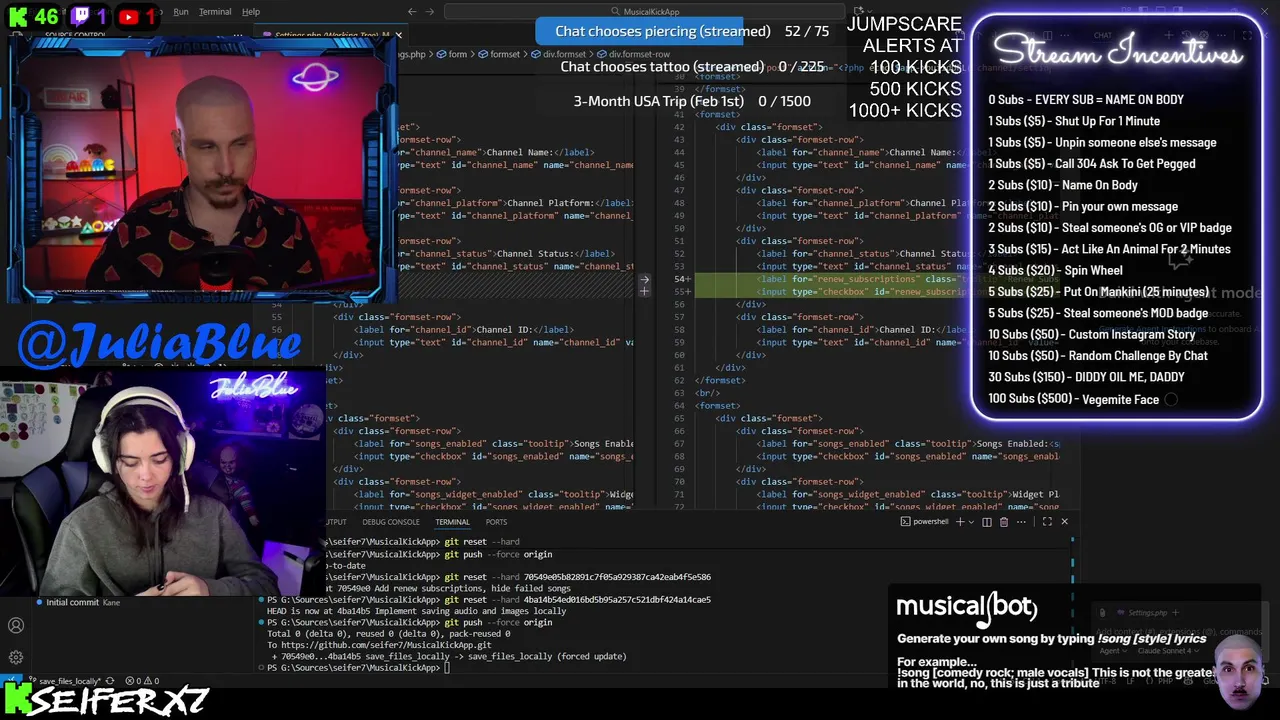Click the 3-Month USA Trip goal bar
Viewport: 1280px width, 720px height.
tap(692, 101)
